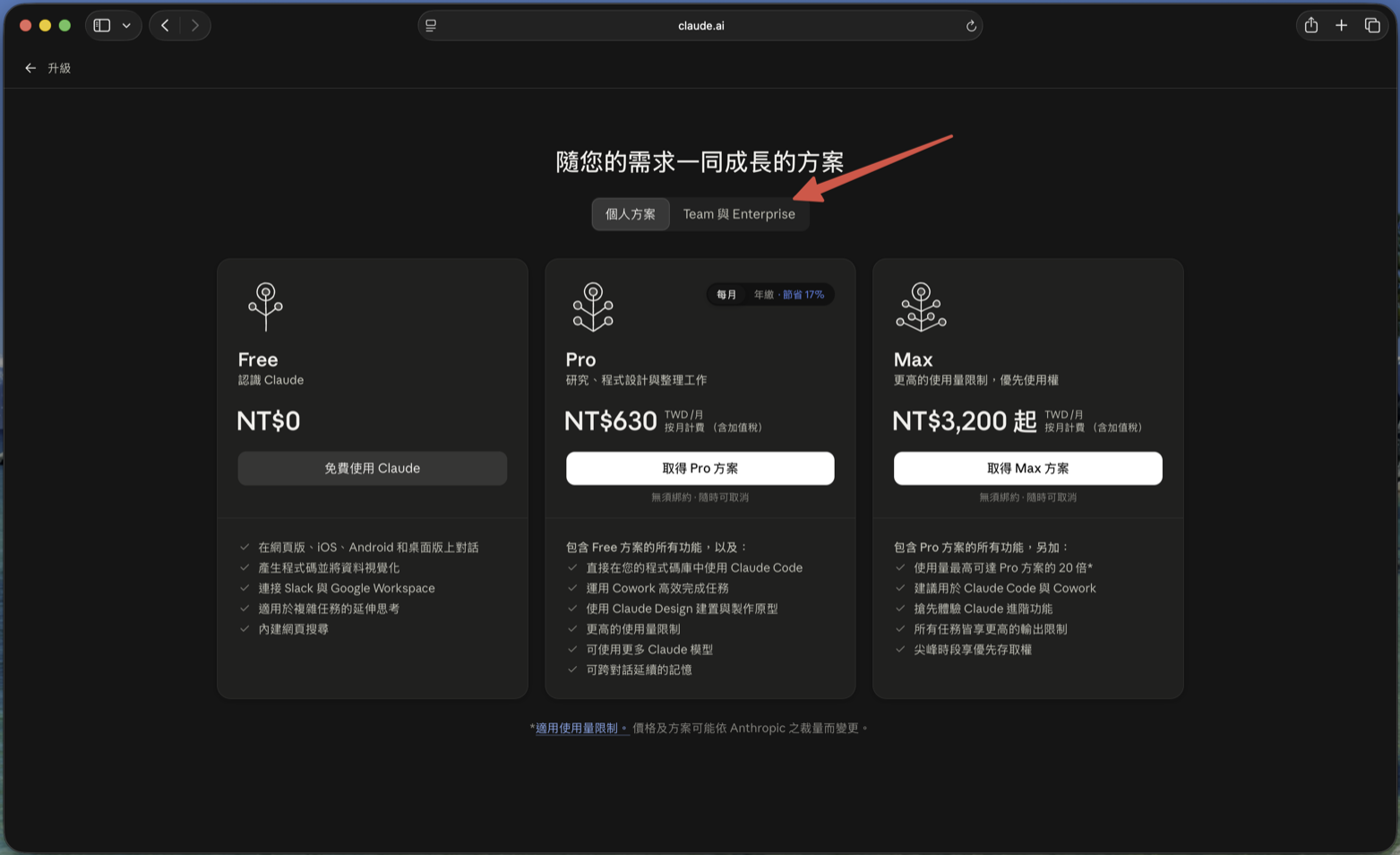Go back with the browser back button

(x=165, y=25)
